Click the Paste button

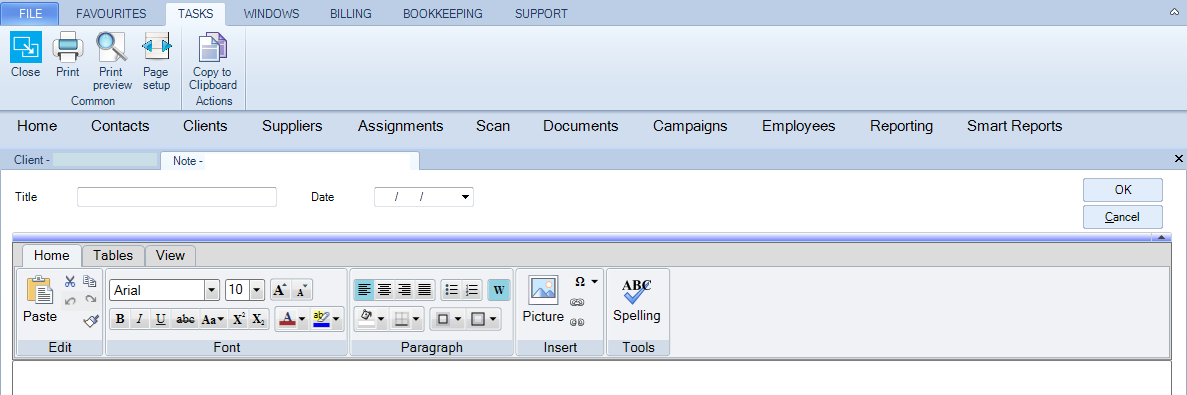40,300
